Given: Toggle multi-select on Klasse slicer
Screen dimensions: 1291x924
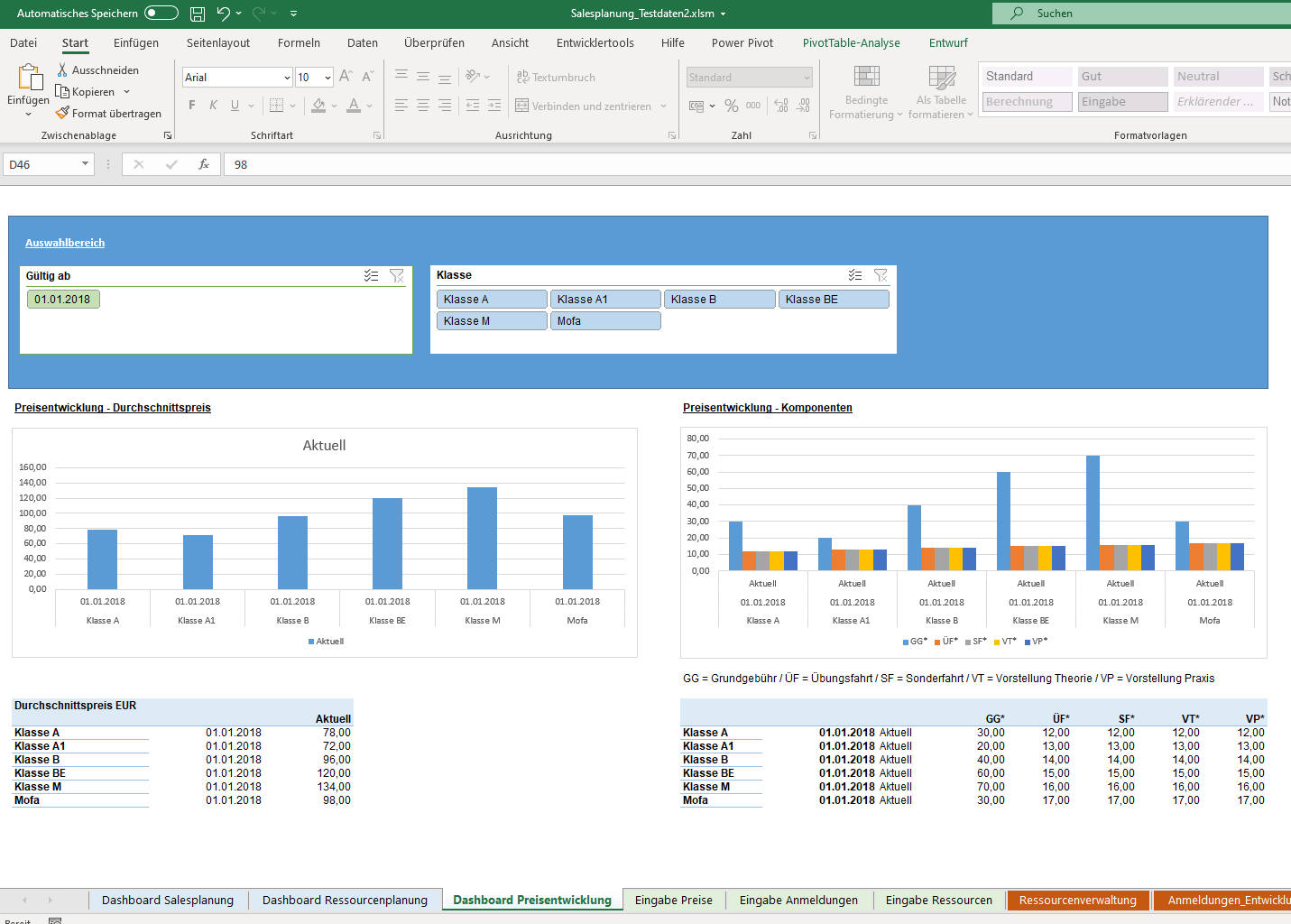Looking at the screenshot, I should (x=855, y=275).
